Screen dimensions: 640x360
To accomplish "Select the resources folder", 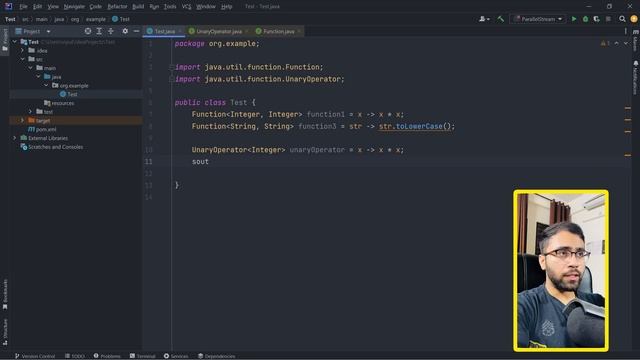I will (59, 103).
